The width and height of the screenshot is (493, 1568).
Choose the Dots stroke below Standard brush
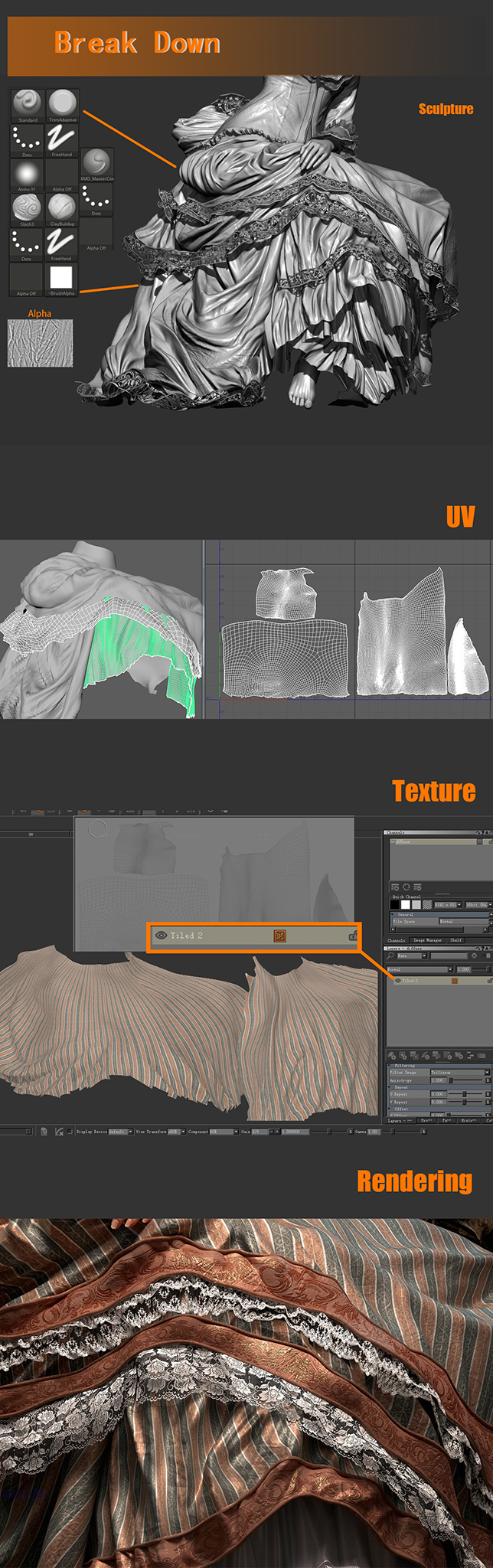coord(28,140)
